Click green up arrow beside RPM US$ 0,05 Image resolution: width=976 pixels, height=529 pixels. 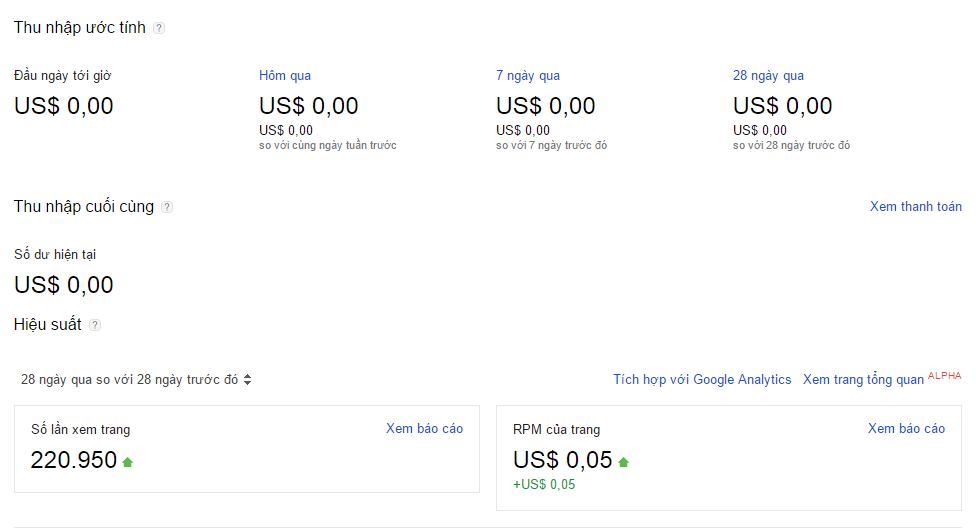624,462
